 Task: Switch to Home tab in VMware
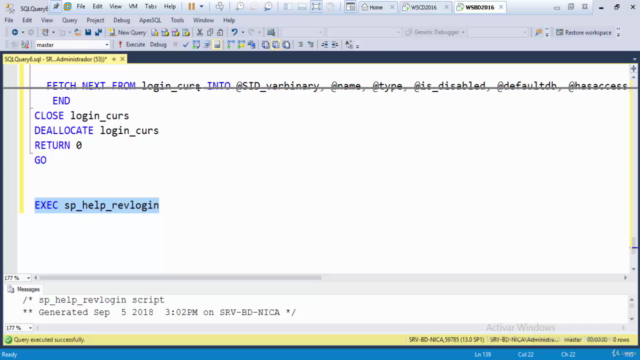pyautogui.click(x=376, y=7)
